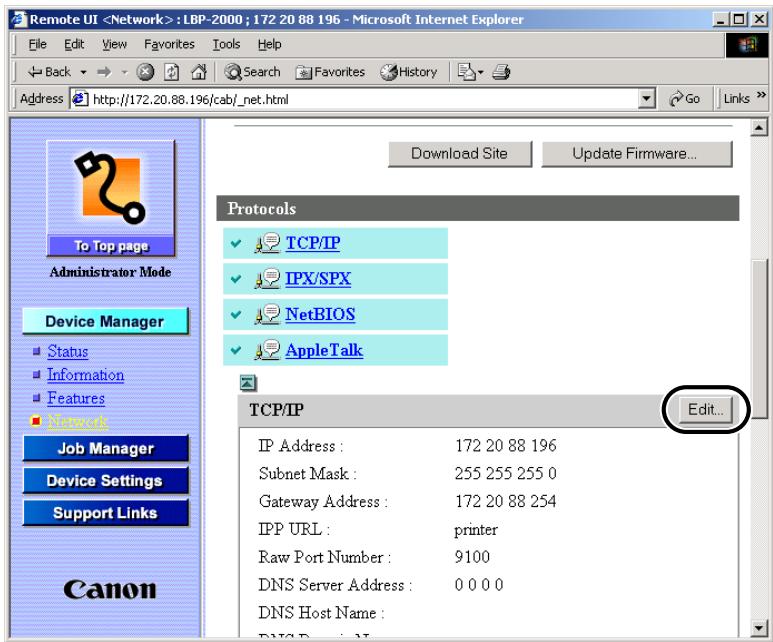Click the scrollbar up arrow
The height and width of the screenshot is (642, 773).
(x=759, y=128)
